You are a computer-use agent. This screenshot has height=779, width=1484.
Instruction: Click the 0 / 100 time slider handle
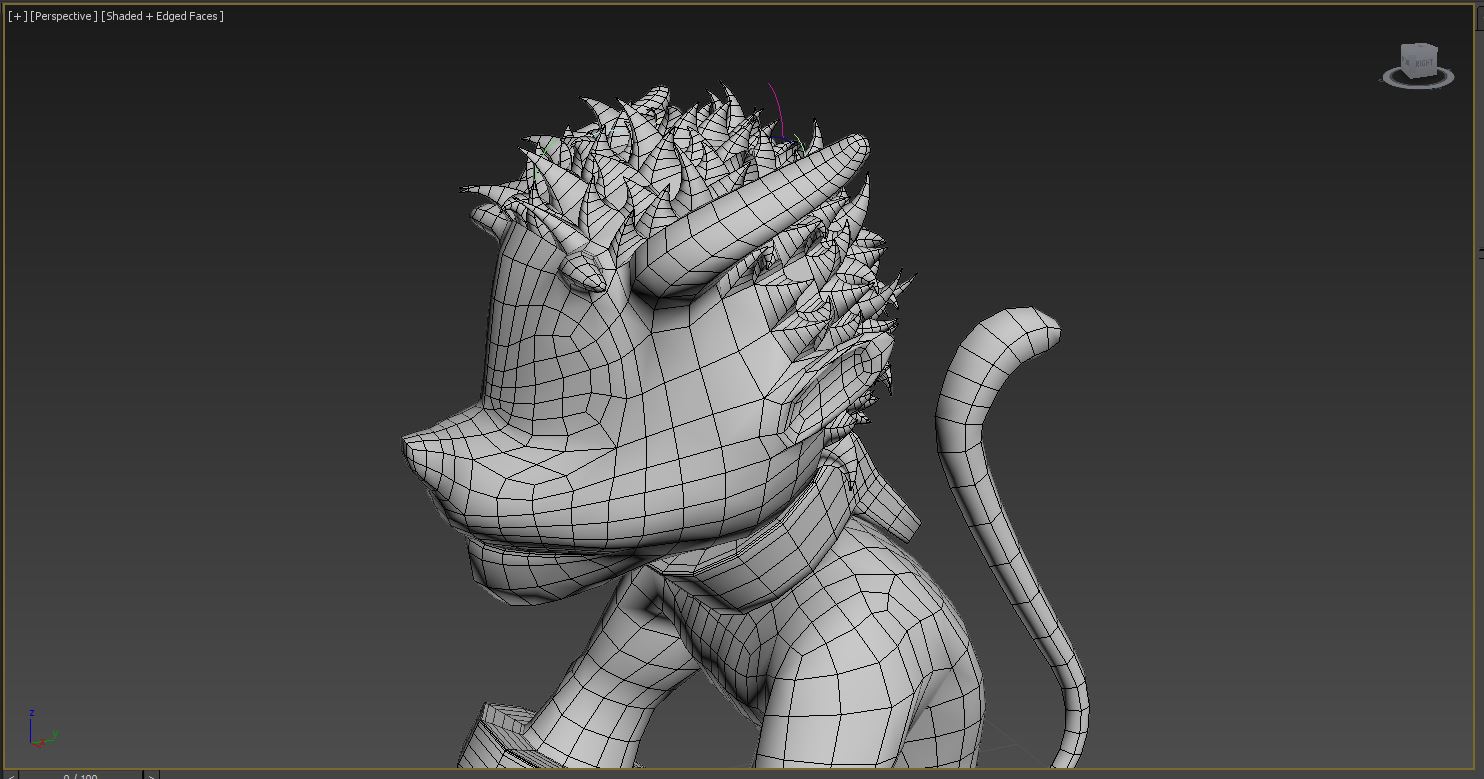[x=80, y=776]
